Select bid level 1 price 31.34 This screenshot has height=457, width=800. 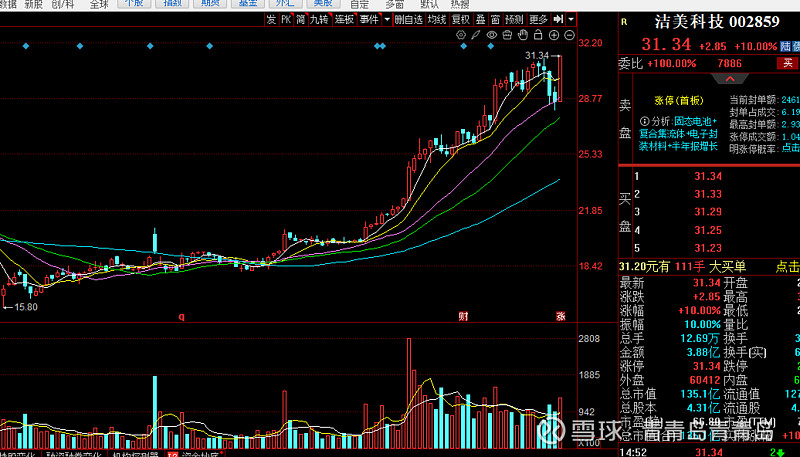point(708,176)
